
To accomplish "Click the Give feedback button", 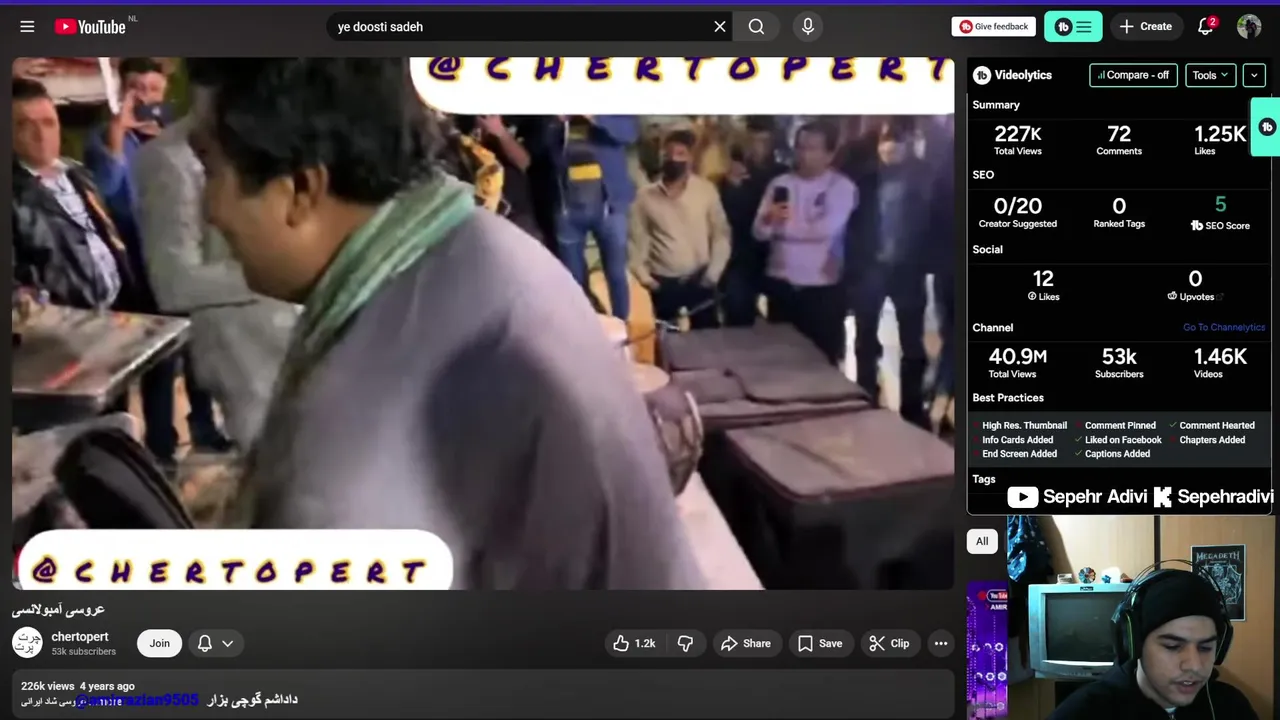I will 993,27.
